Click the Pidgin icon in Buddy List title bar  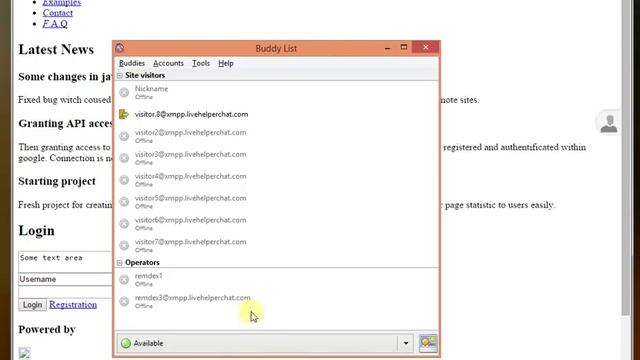coord(120,48)
